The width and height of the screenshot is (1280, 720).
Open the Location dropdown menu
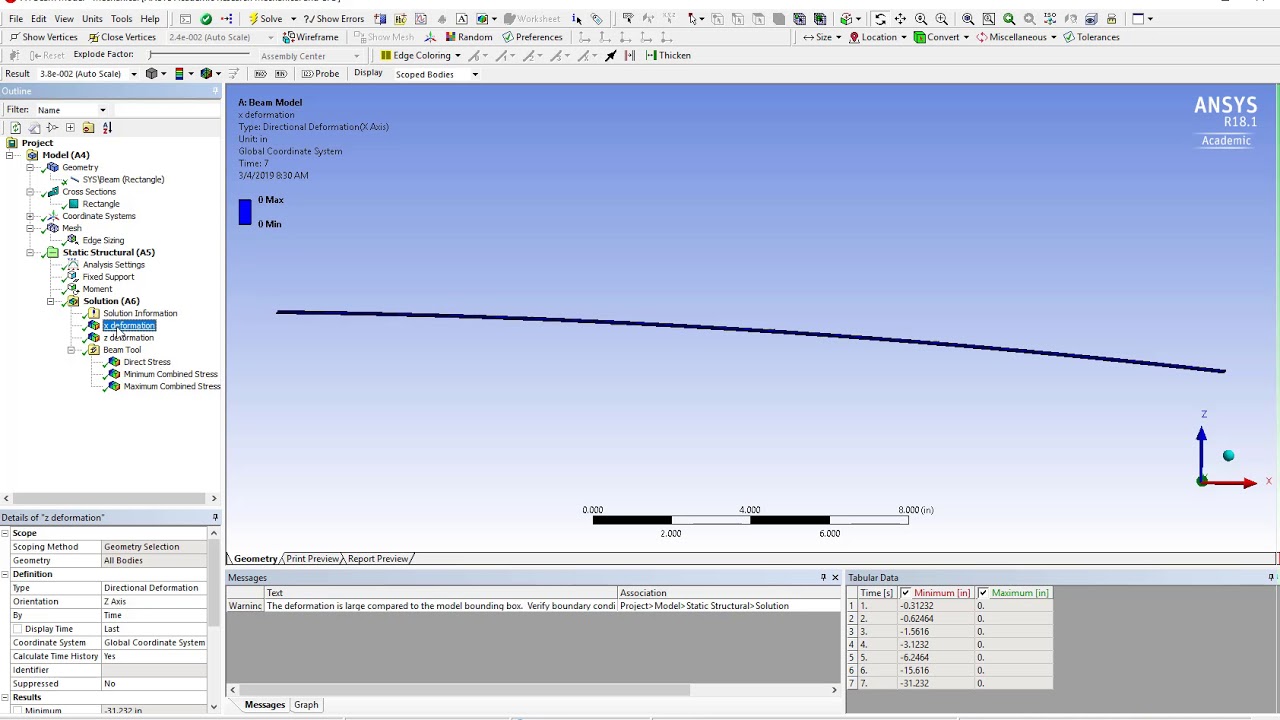click(x=879, y=37)
